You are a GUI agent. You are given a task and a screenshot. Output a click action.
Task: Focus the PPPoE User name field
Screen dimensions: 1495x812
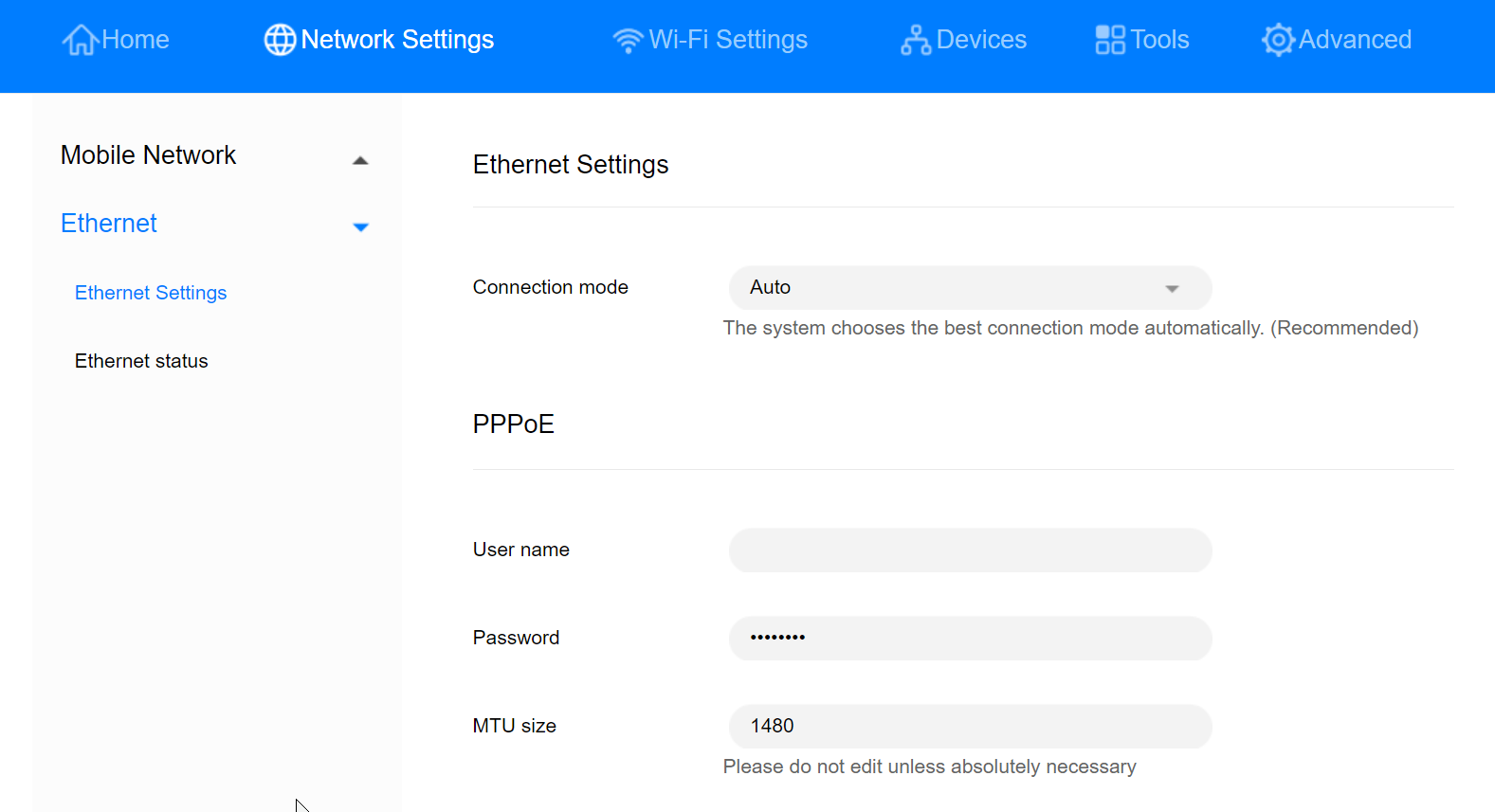click(x=970, y=550)
